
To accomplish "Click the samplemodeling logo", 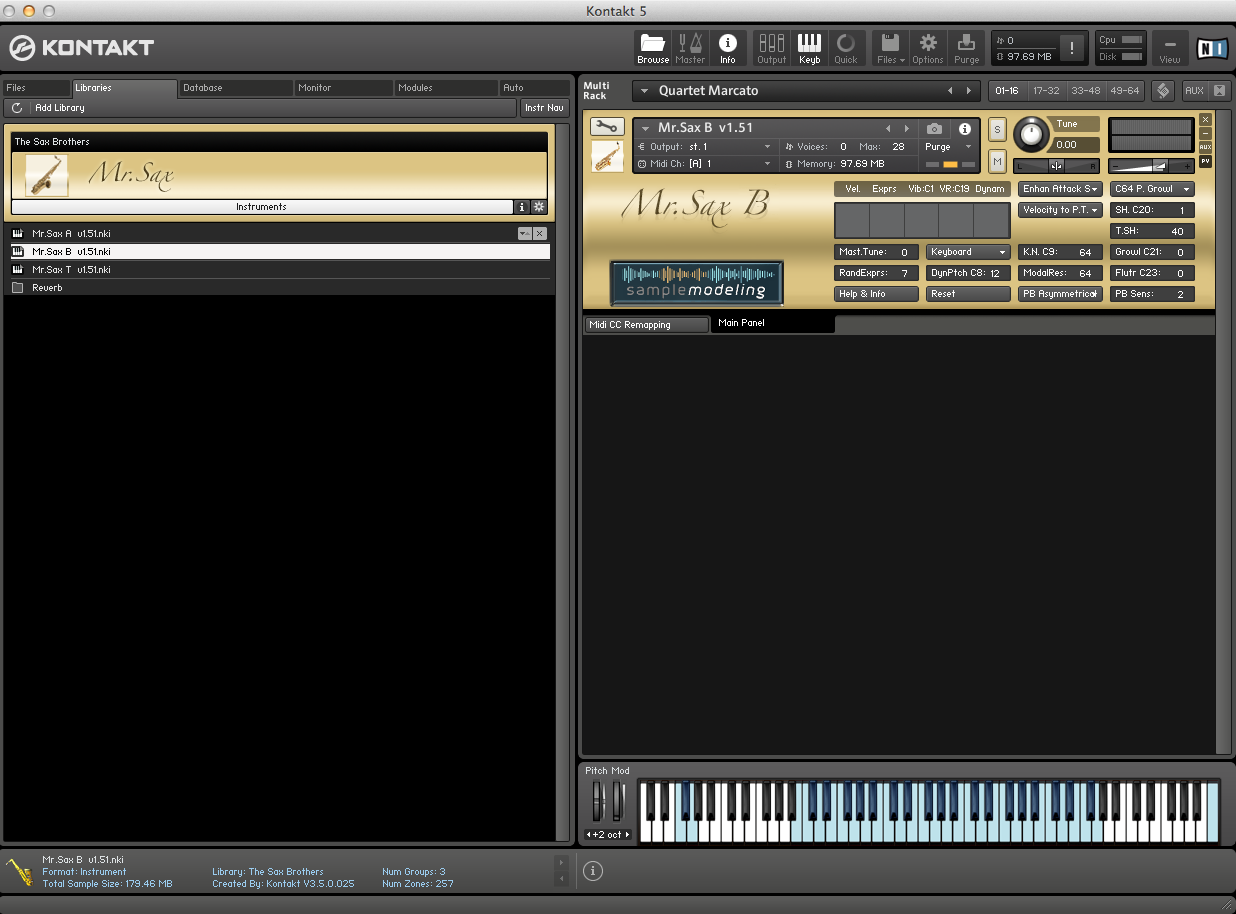I will pos(697,283).
